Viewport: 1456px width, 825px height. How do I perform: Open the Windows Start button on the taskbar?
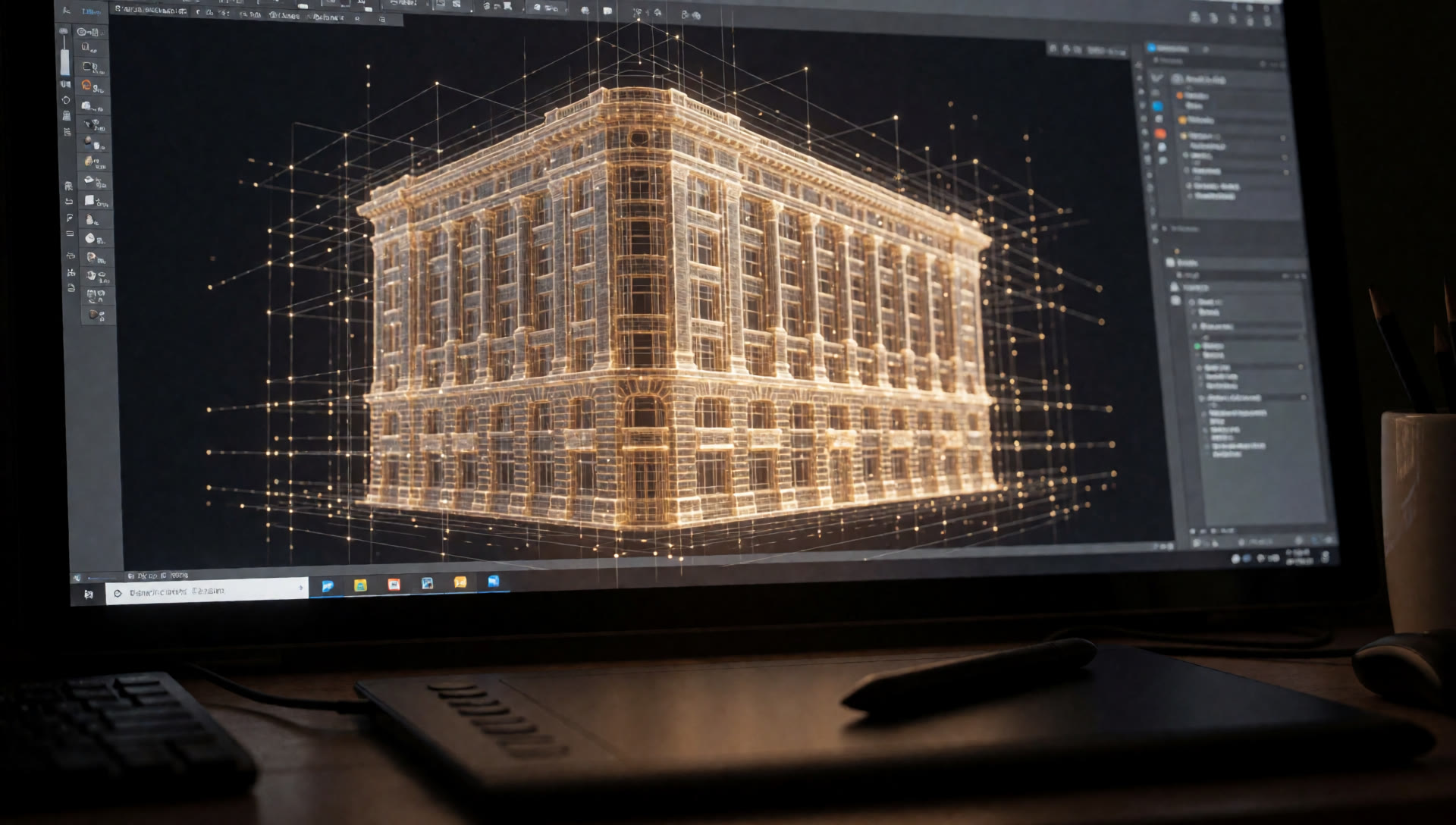(x=88, y=594)
